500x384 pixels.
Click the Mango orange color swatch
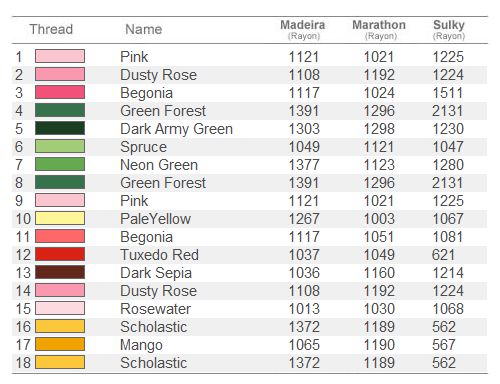pyautogui.click(x=60, y=344)
